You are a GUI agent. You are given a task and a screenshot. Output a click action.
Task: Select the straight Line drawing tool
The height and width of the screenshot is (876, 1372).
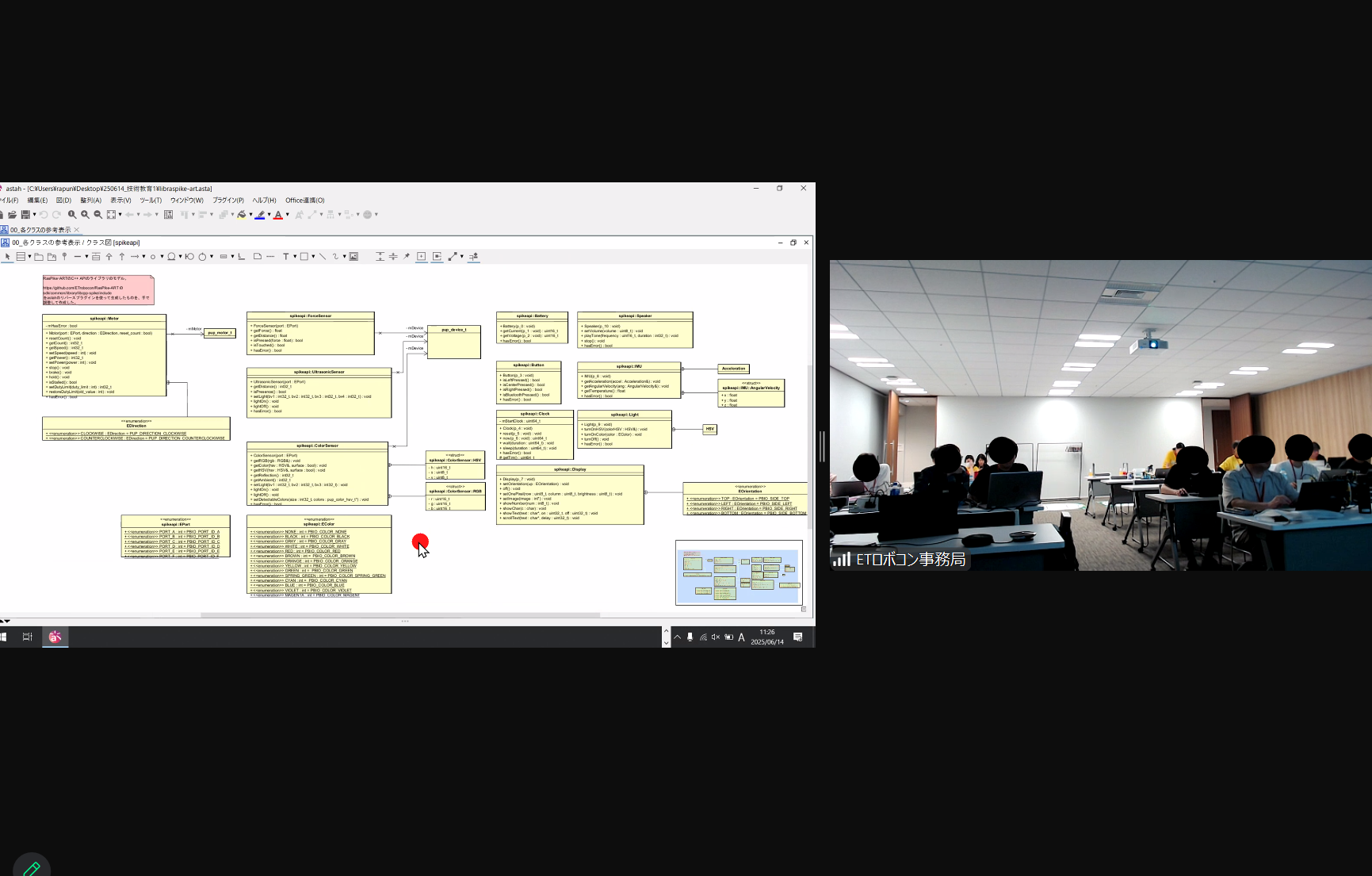(x=322, y=256)
